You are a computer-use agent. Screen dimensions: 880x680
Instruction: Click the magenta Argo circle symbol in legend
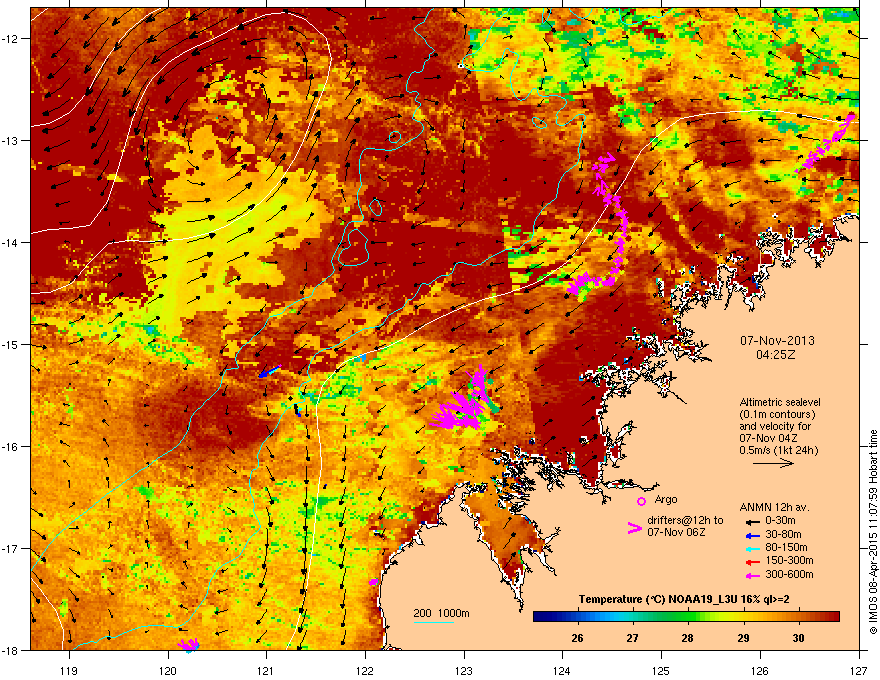(641, 501)
